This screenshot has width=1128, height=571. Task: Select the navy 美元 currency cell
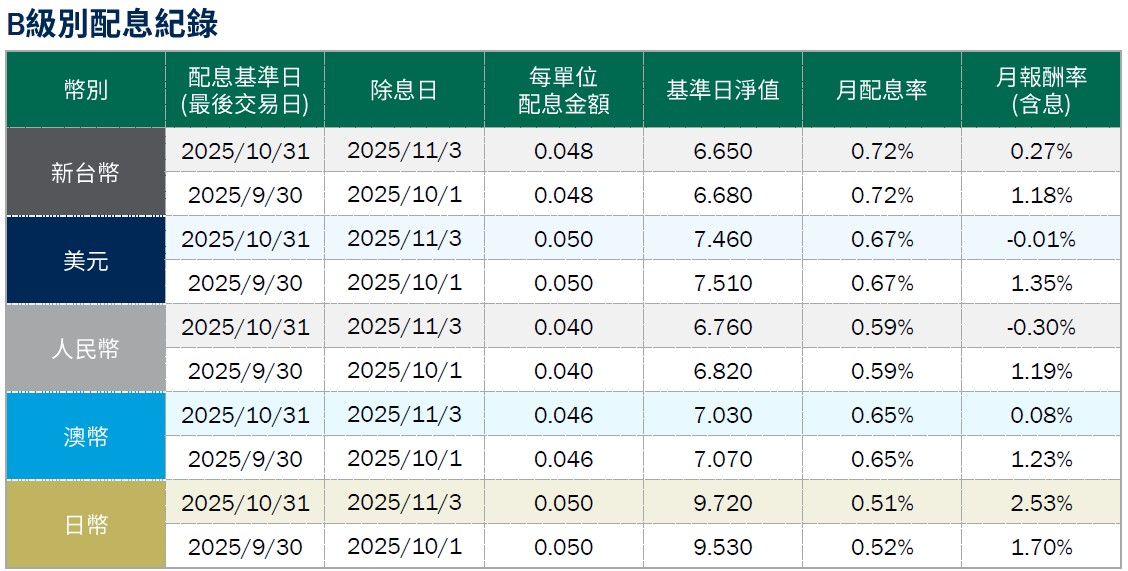click(x=85, y=261)
